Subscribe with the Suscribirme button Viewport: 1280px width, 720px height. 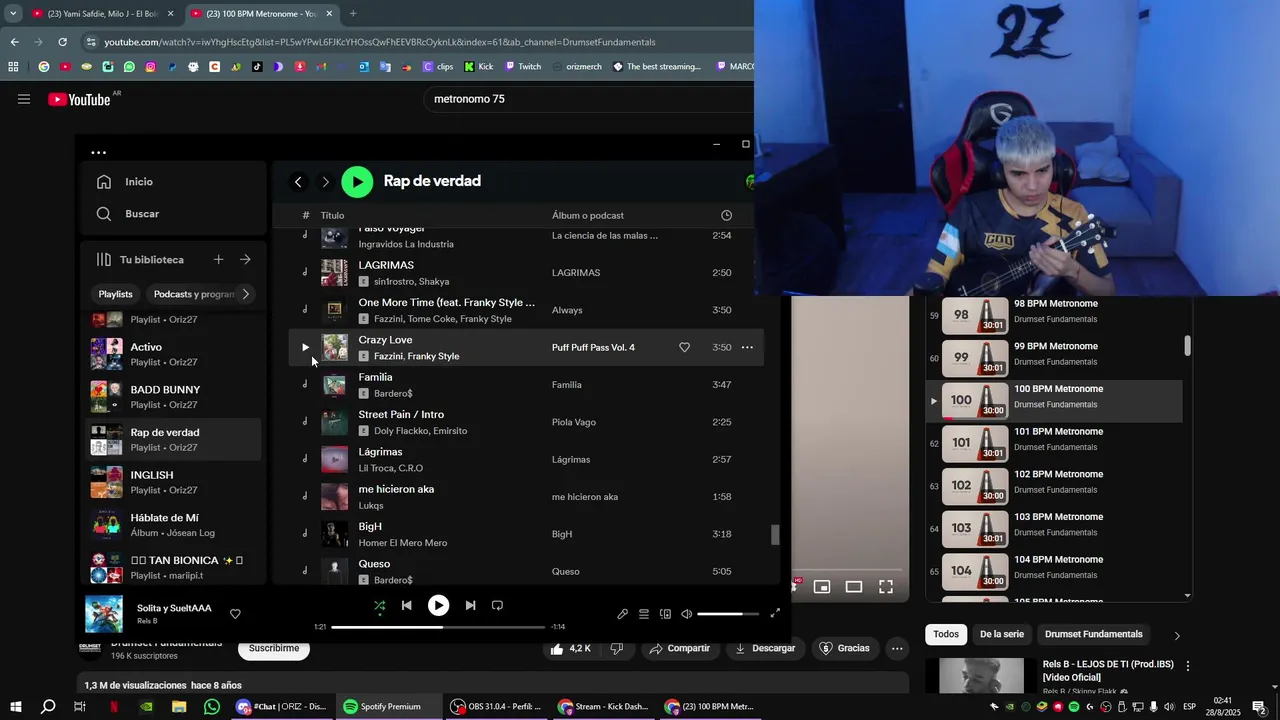274,648
